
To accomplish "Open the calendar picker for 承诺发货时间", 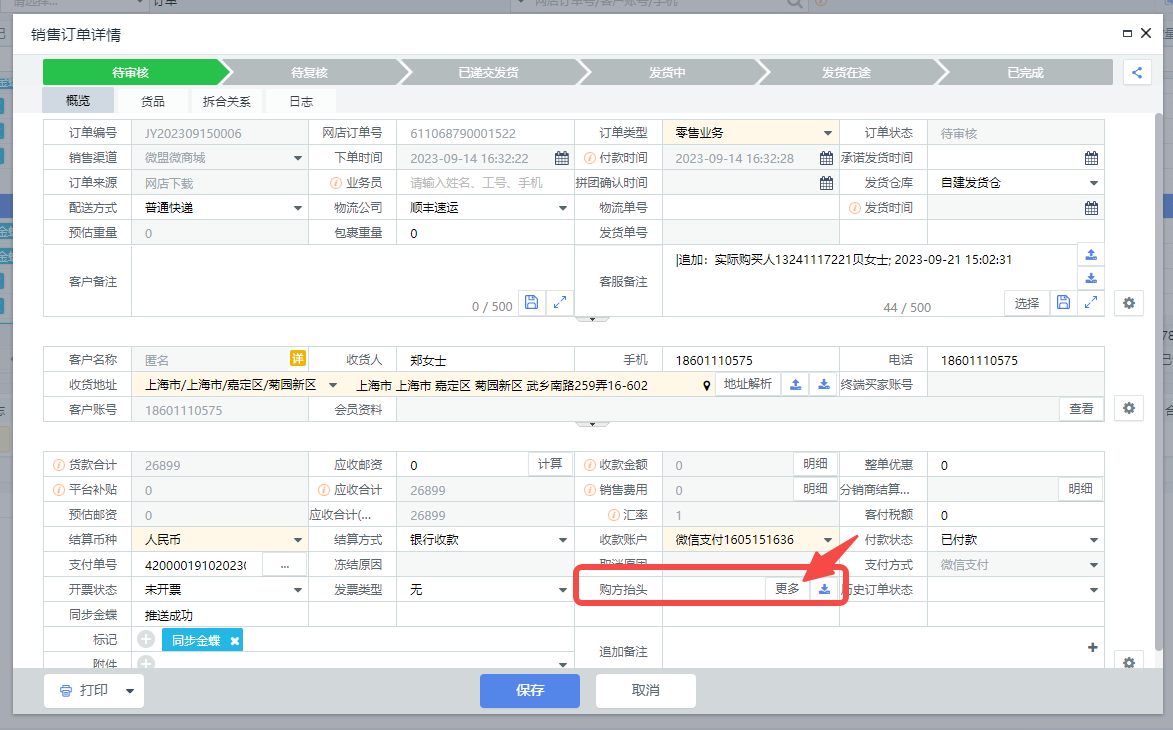I will [1091, 158].
